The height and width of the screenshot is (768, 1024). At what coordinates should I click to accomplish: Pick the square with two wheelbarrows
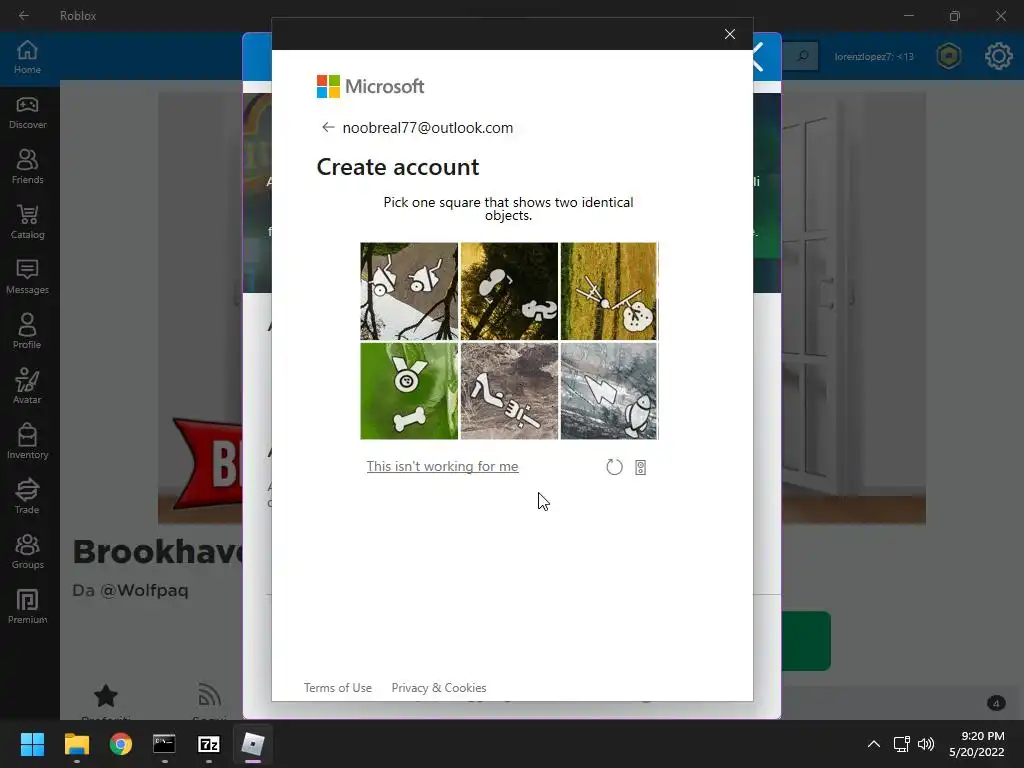pos(409,291)
